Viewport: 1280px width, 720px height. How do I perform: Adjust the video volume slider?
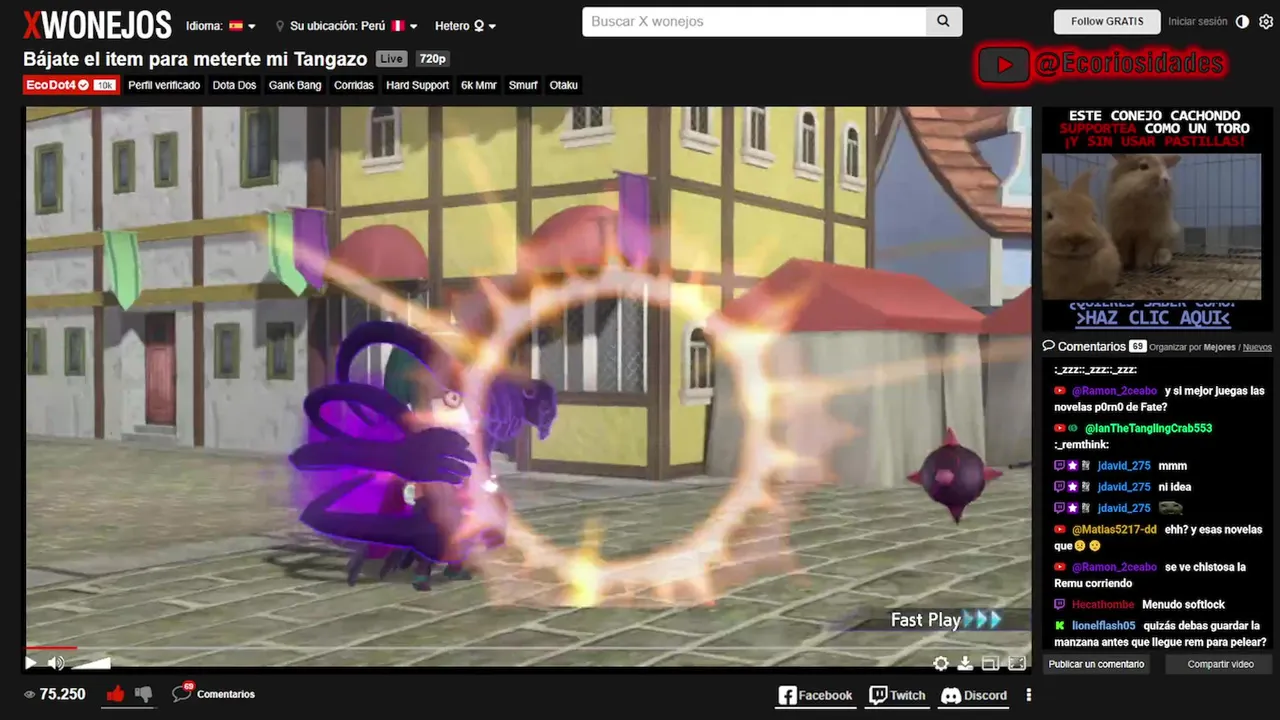pyautogui.click(x=92, y=662)
